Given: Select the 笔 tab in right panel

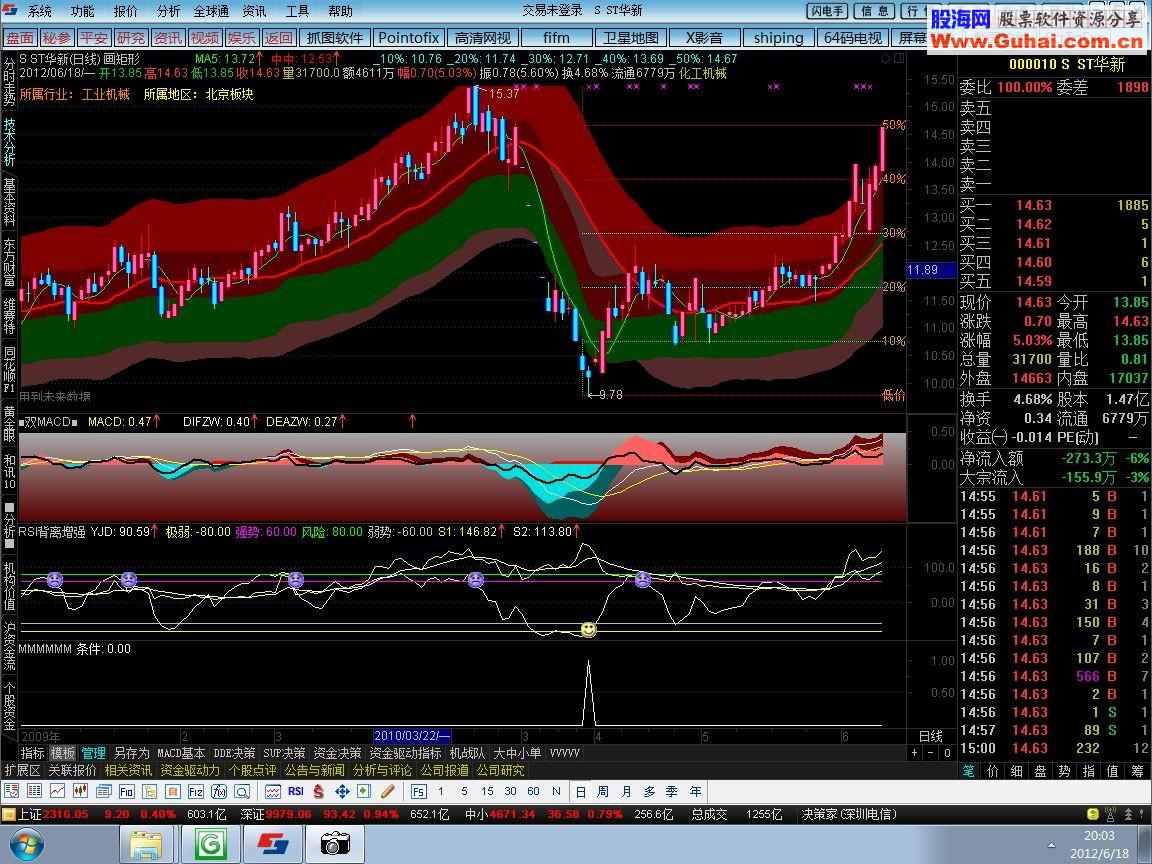Looking at the screenshot, I should [x=969, y=771].
